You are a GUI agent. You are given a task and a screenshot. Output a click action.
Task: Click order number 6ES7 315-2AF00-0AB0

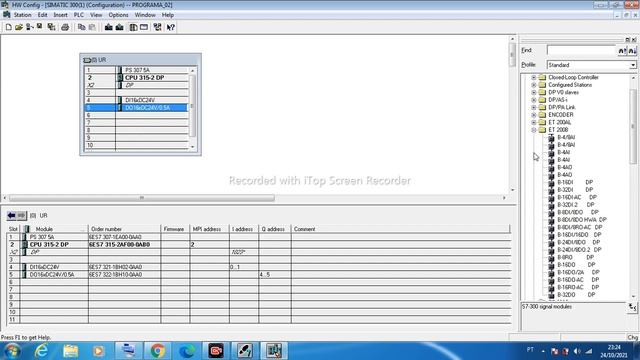click(120, 244)
